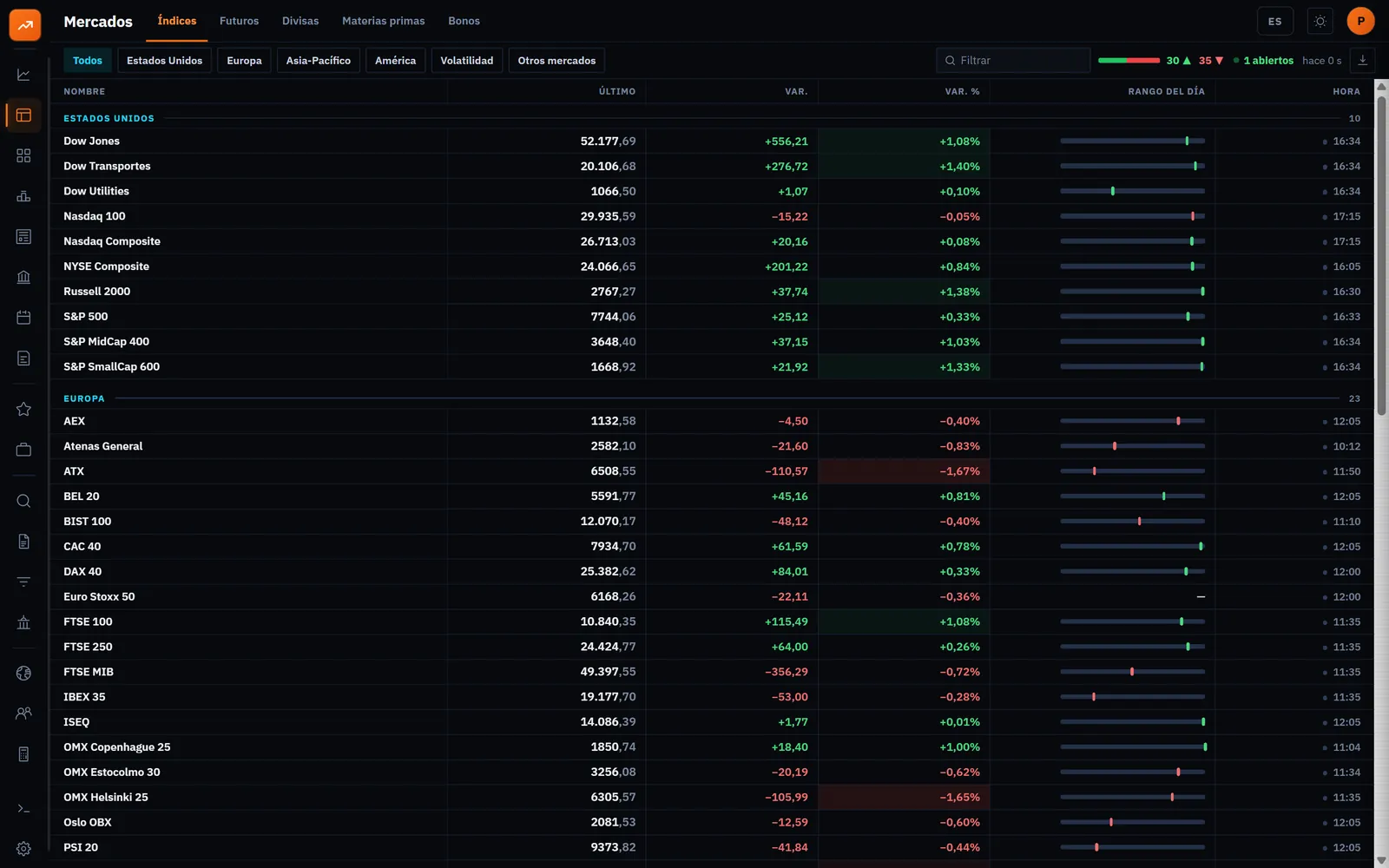Screen dimensions: 1389x868
Task: Open the two-people community sidebar icon
Action: tap(23, 713)
